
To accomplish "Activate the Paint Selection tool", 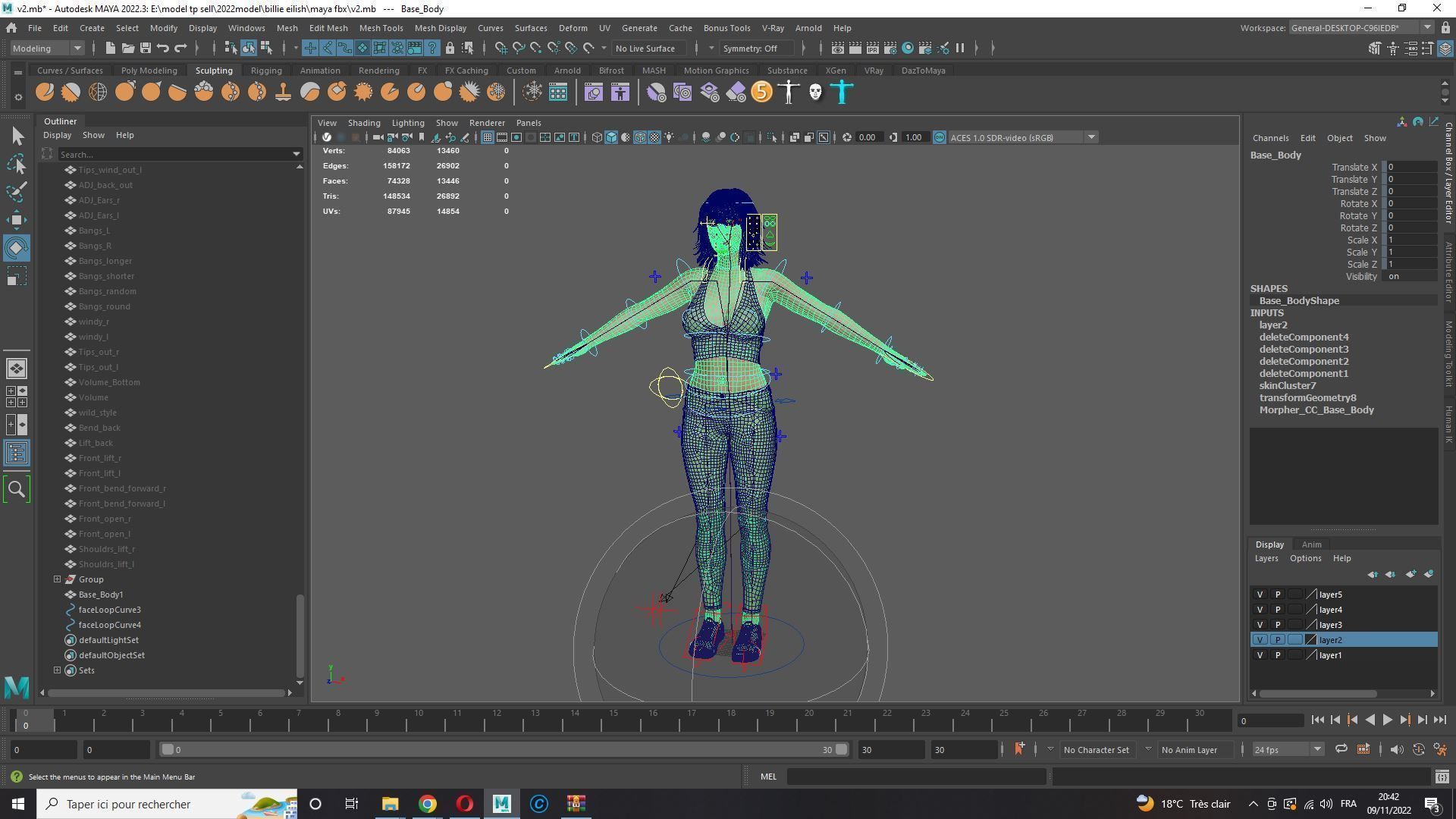I will [x=17, y=191].
